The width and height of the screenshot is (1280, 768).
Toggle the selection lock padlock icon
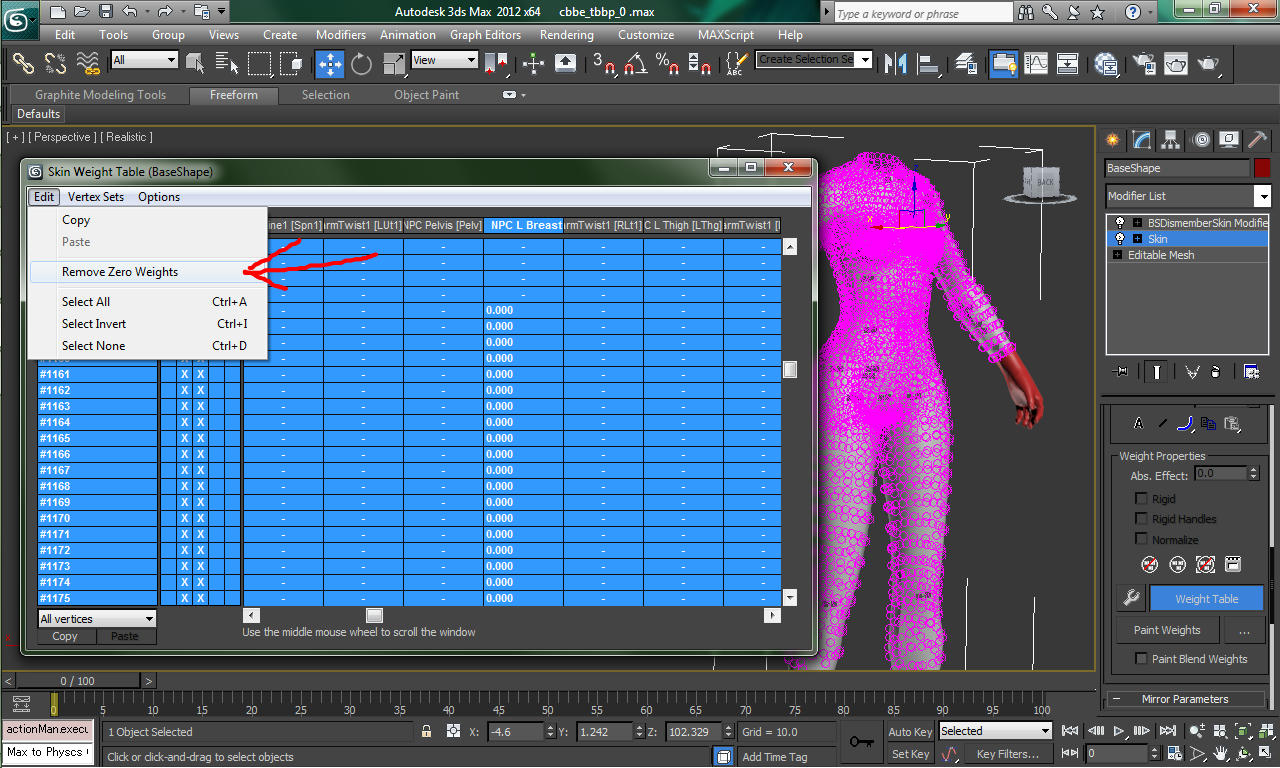[x=427, y=732]
